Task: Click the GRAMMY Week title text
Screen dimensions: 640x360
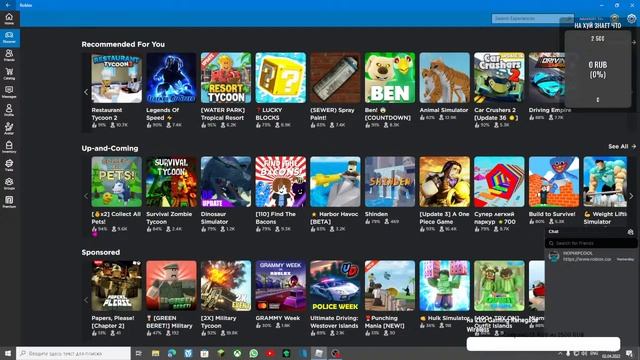Action: 278,318
